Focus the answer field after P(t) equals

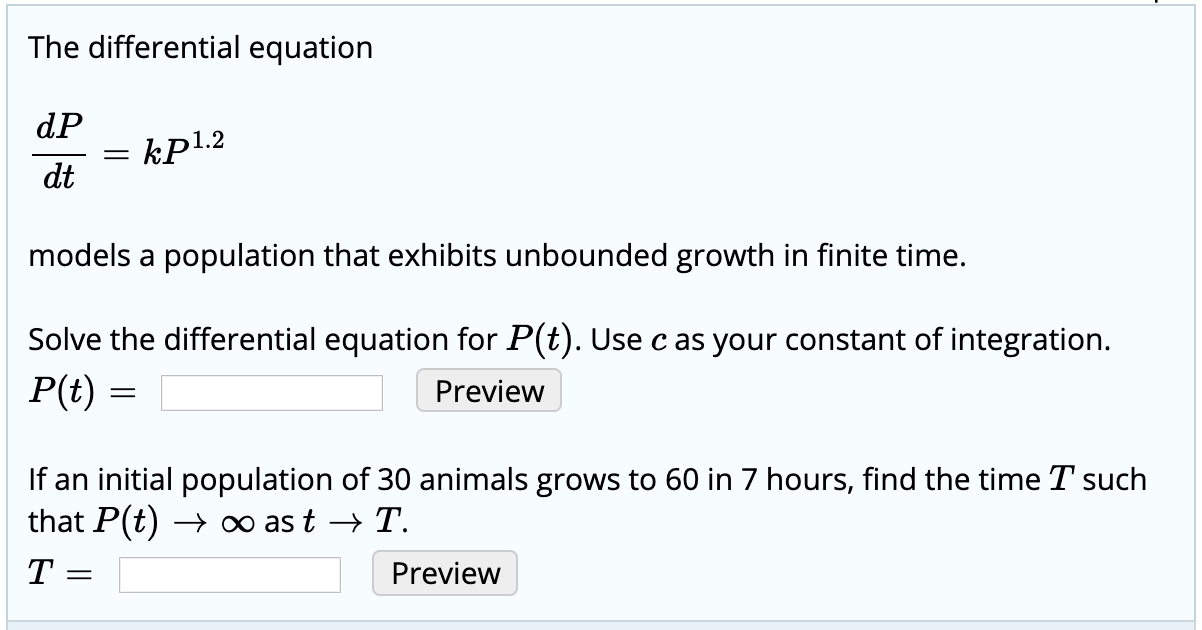tap(272, 394)
